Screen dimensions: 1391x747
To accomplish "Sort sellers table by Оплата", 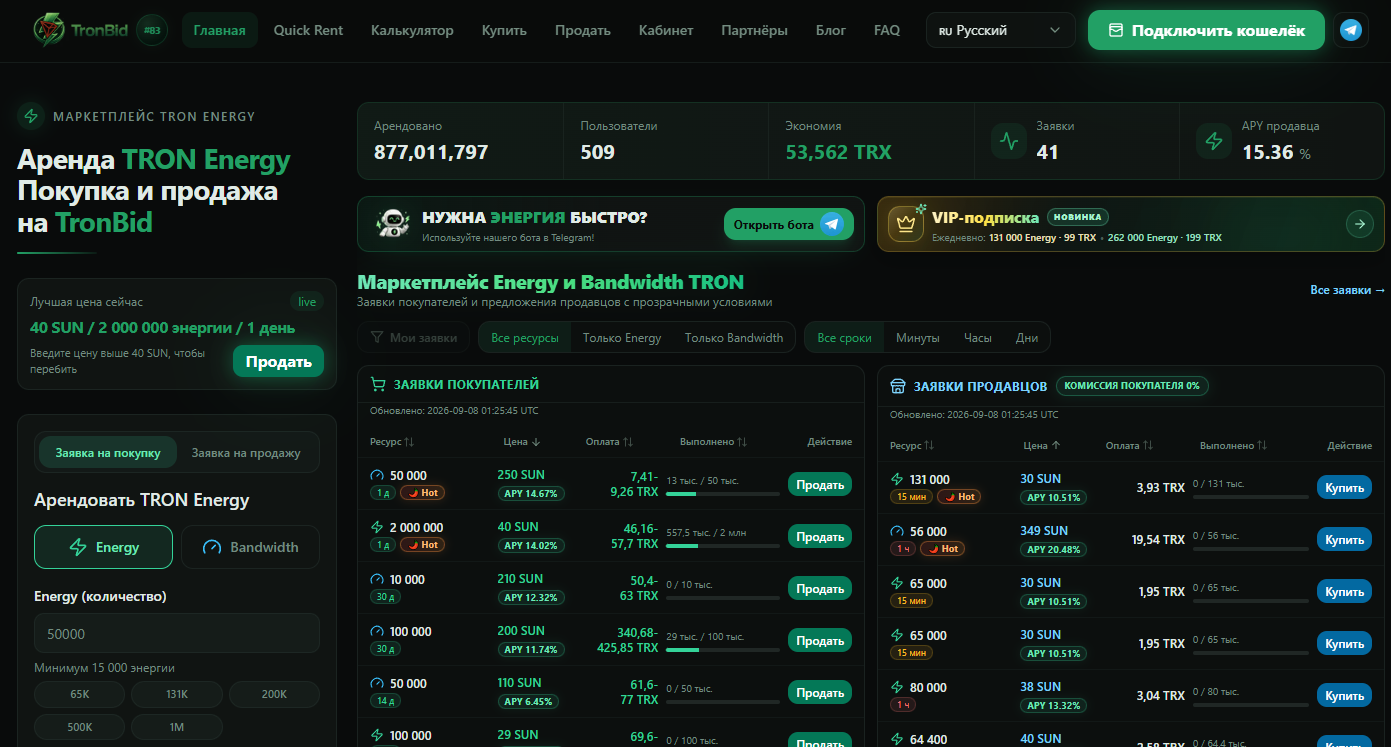I will pyautogui.click(x=1129, y=445).
